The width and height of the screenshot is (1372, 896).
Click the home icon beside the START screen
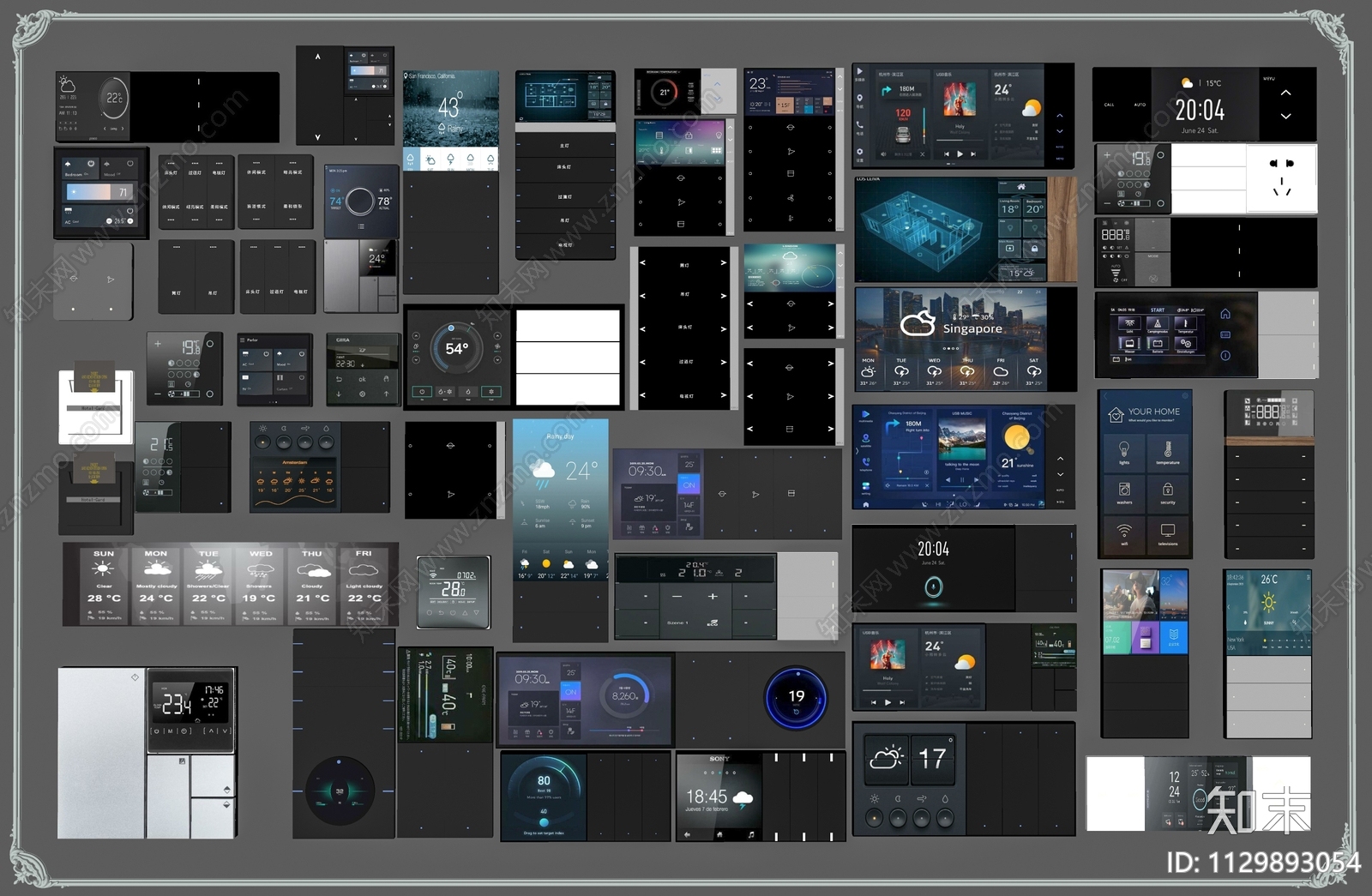[x=1225, y=314]
